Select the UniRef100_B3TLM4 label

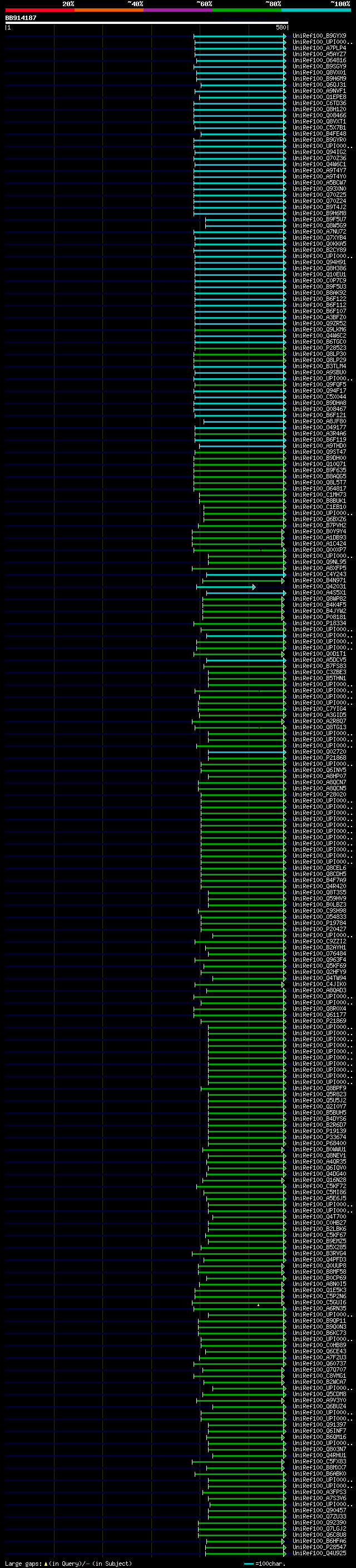click(x=319, y=366)
